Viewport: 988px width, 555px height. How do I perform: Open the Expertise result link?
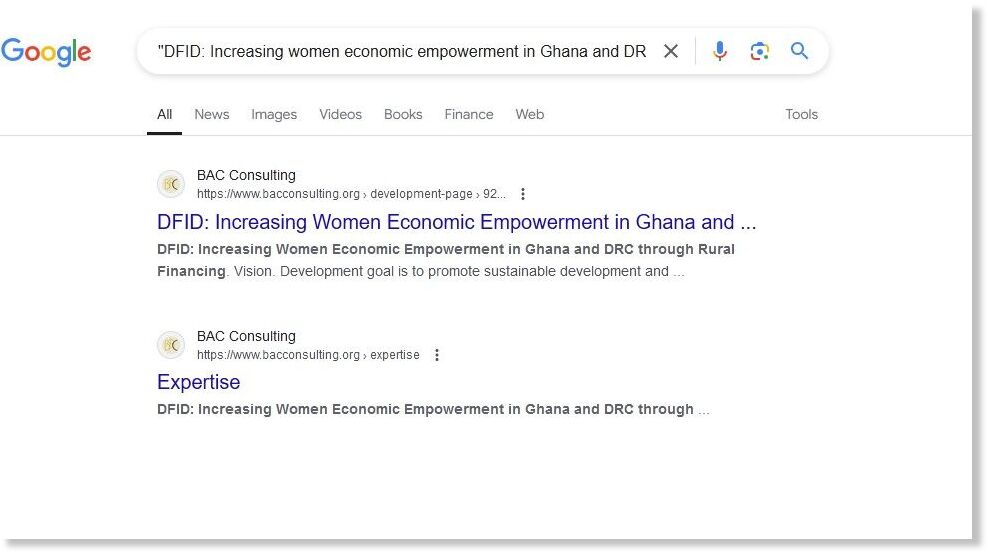[x=198, y=382]
